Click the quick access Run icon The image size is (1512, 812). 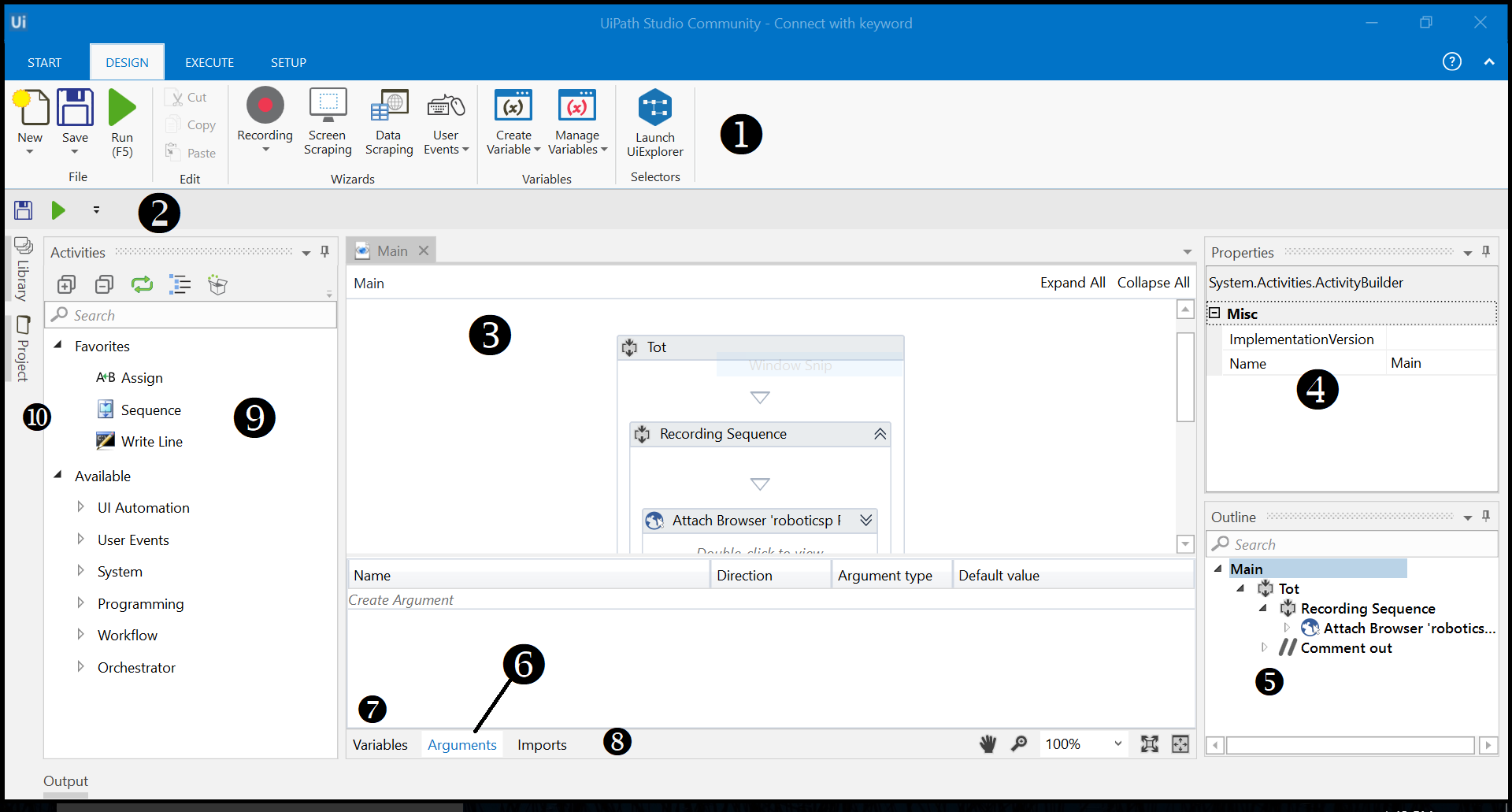click(58, 210)
